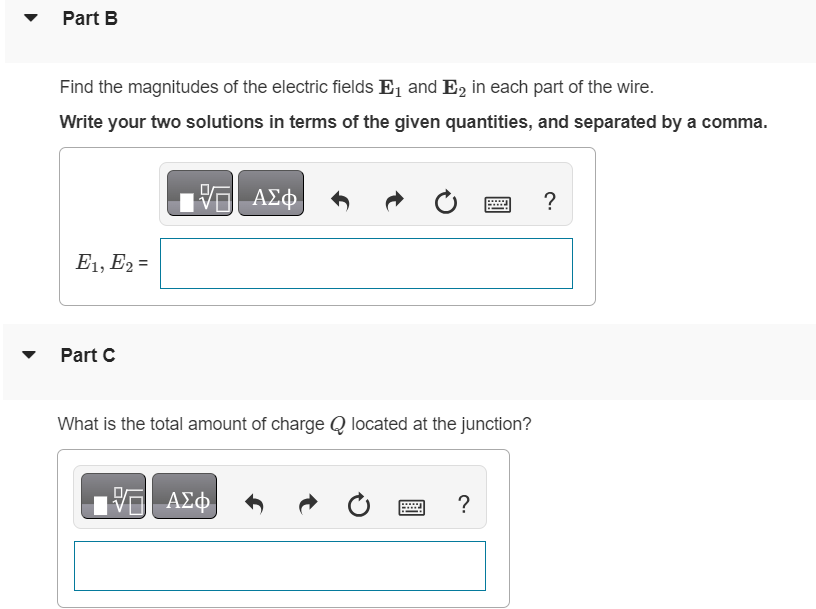
Task: Open templates button in Part B toolbar
Action: click(200, 193)
